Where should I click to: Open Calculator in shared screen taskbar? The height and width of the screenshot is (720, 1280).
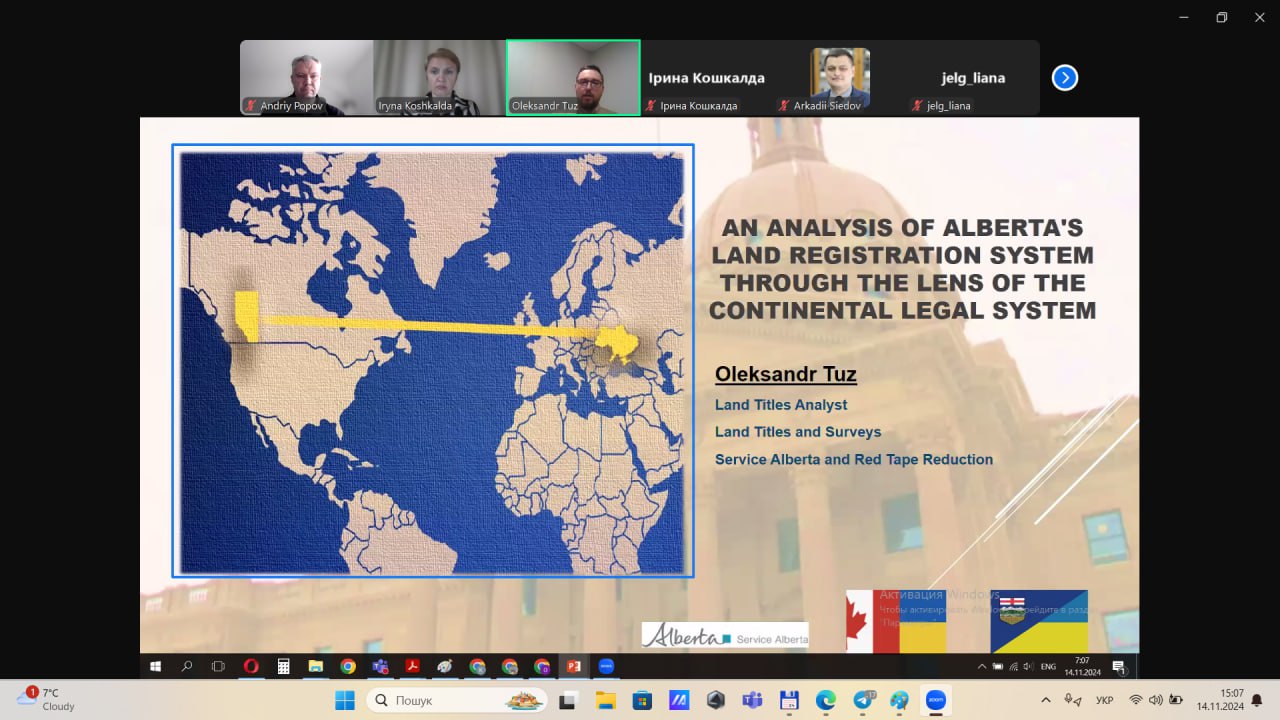pyautogui.click(x=283, y=666)
